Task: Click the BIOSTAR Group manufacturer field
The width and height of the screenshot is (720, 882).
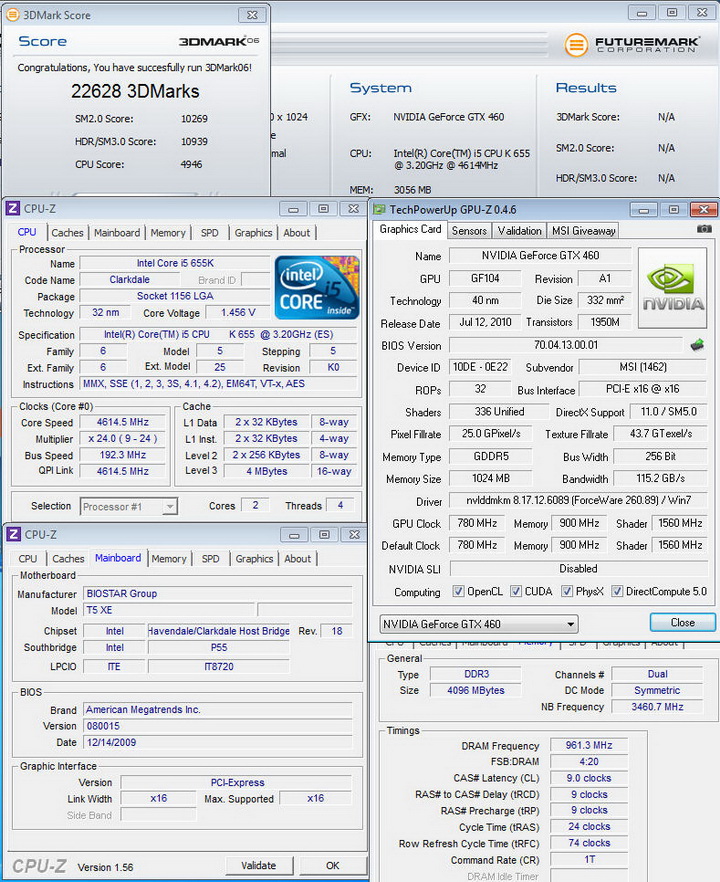Action: (218, 593)
